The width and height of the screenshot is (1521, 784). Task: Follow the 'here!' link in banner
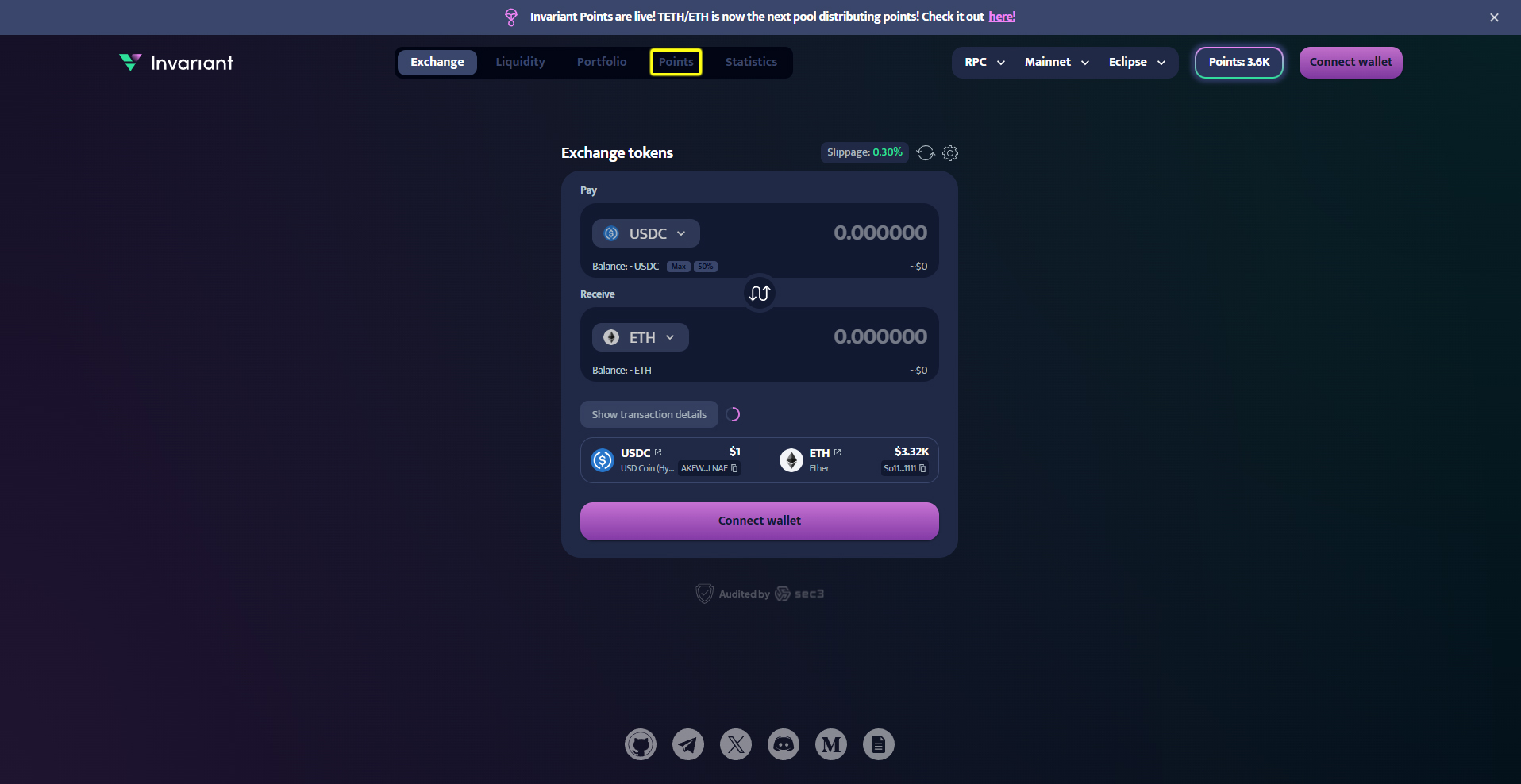coord(1002,17)
